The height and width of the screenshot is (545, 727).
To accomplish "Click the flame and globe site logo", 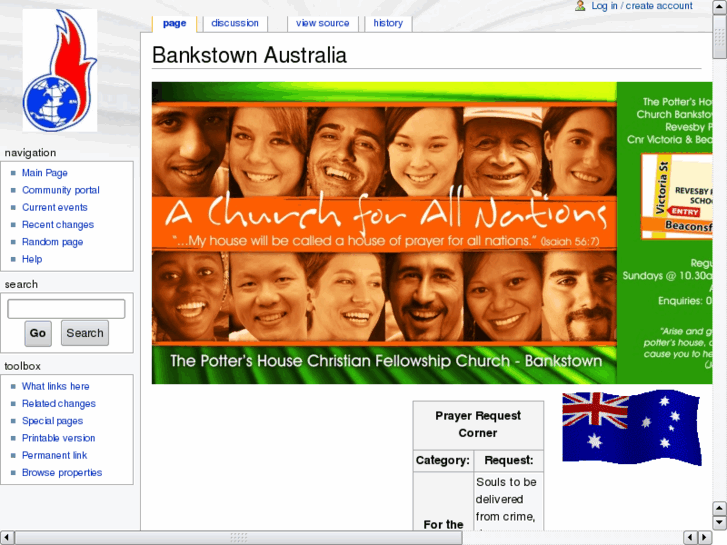I will coord(60,71).
